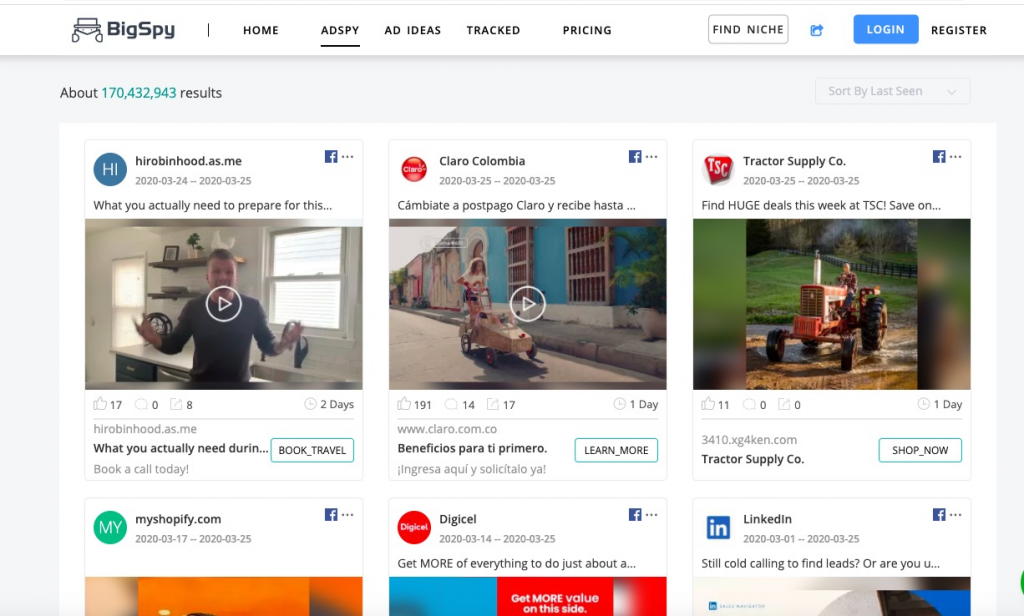The image size is (1024, 616).
Task: Click the blue LOGIN button
Action: [x=886, y=29]
